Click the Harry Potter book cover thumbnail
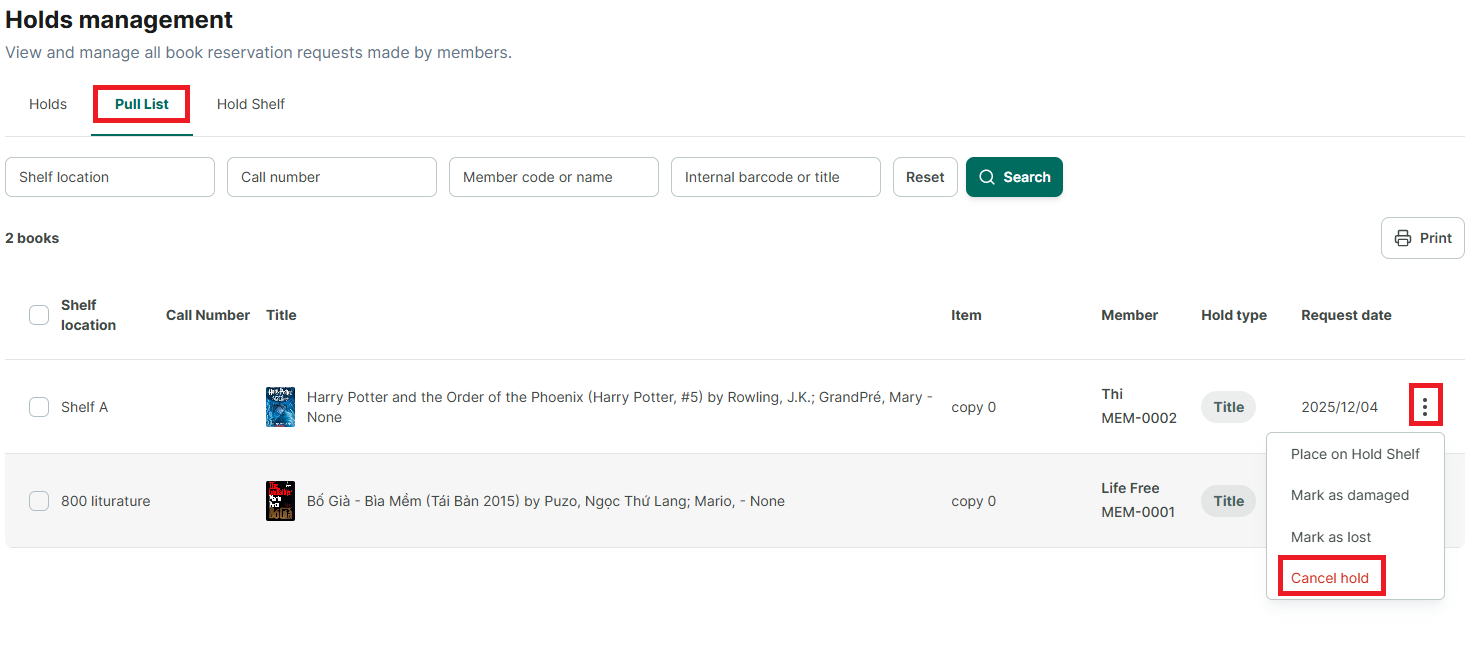 point(280,407)
